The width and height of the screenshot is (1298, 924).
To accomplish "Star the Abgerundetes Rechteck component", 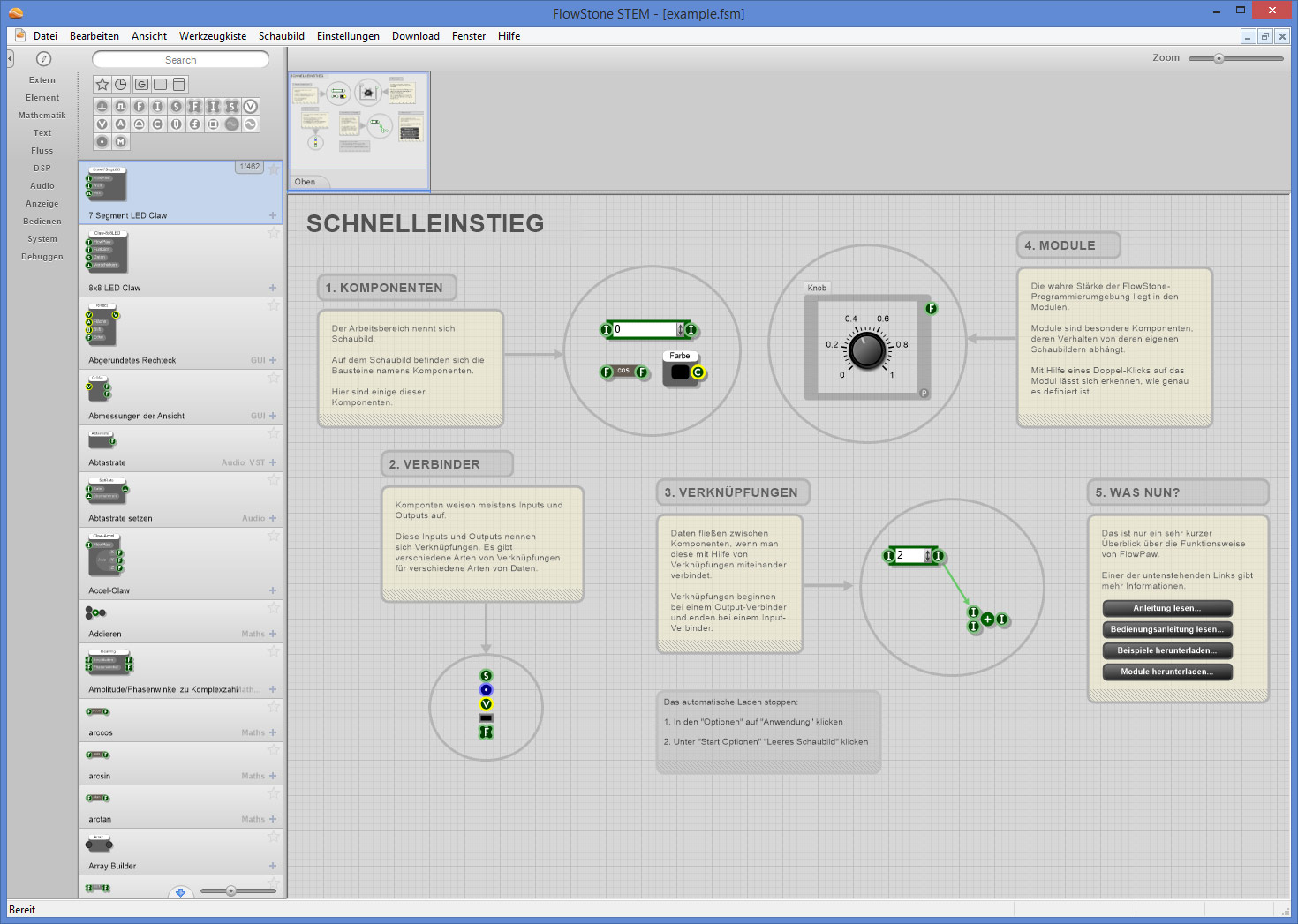I will [274, 305].
